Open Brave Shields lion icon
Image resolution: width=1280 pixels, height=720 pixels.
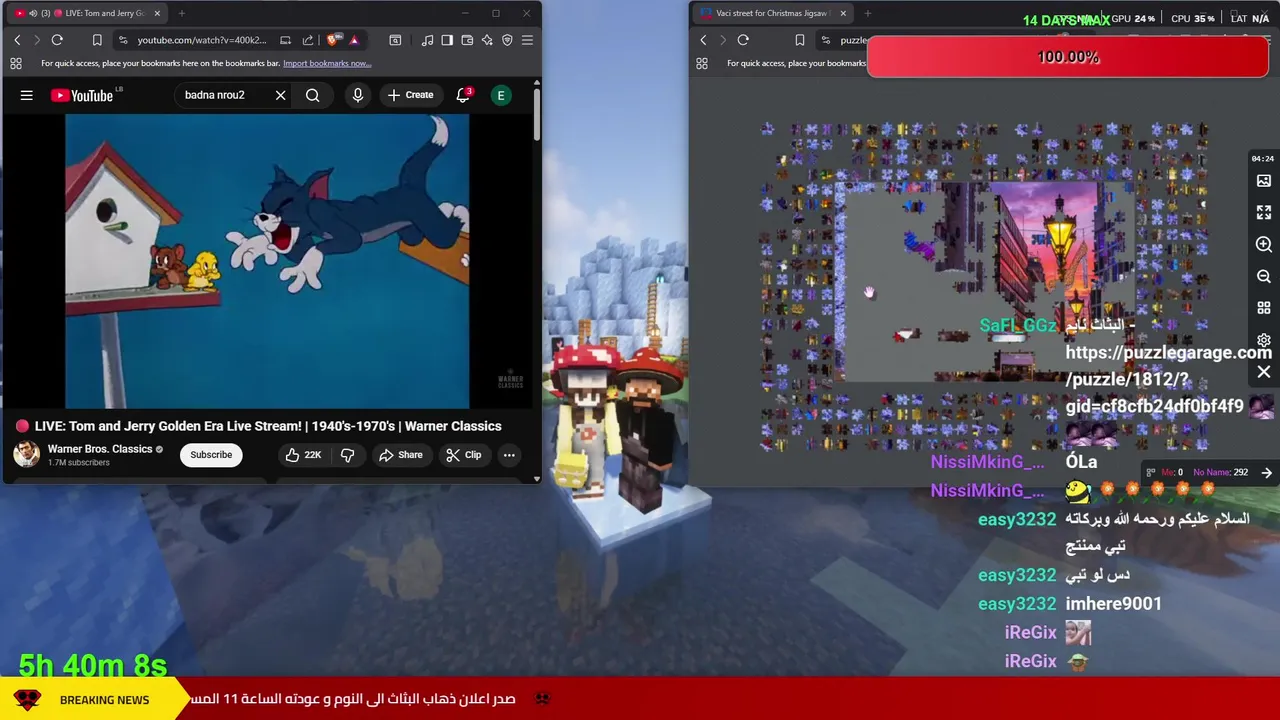[333, 40]
